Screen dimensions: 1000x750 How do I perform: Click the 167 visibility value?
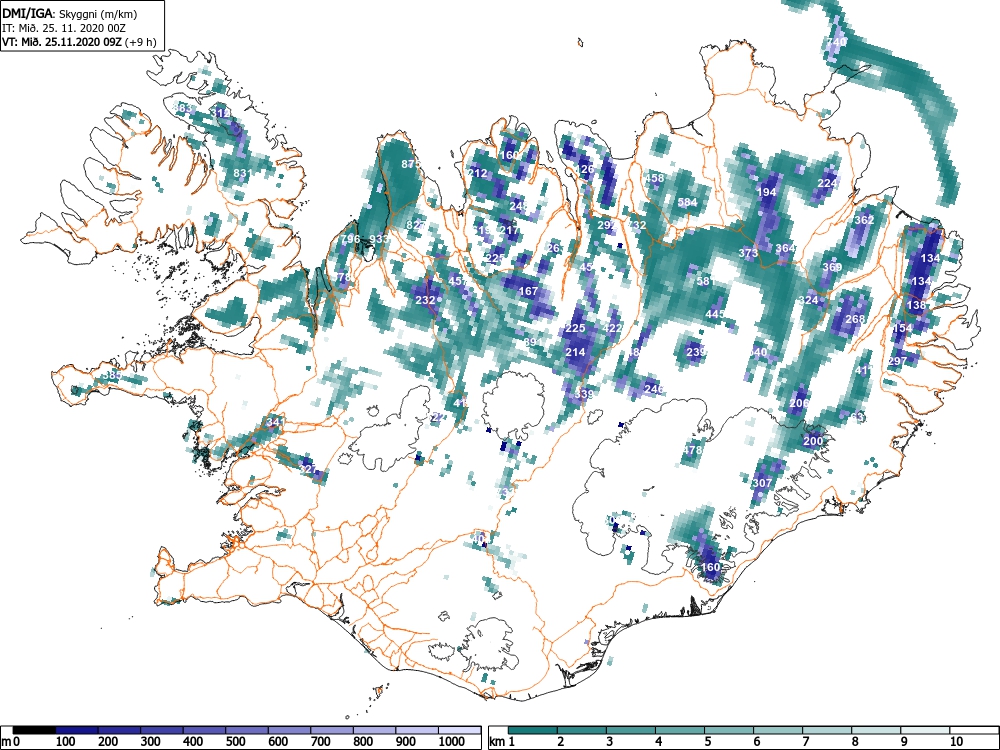click(x=529, y=291)
